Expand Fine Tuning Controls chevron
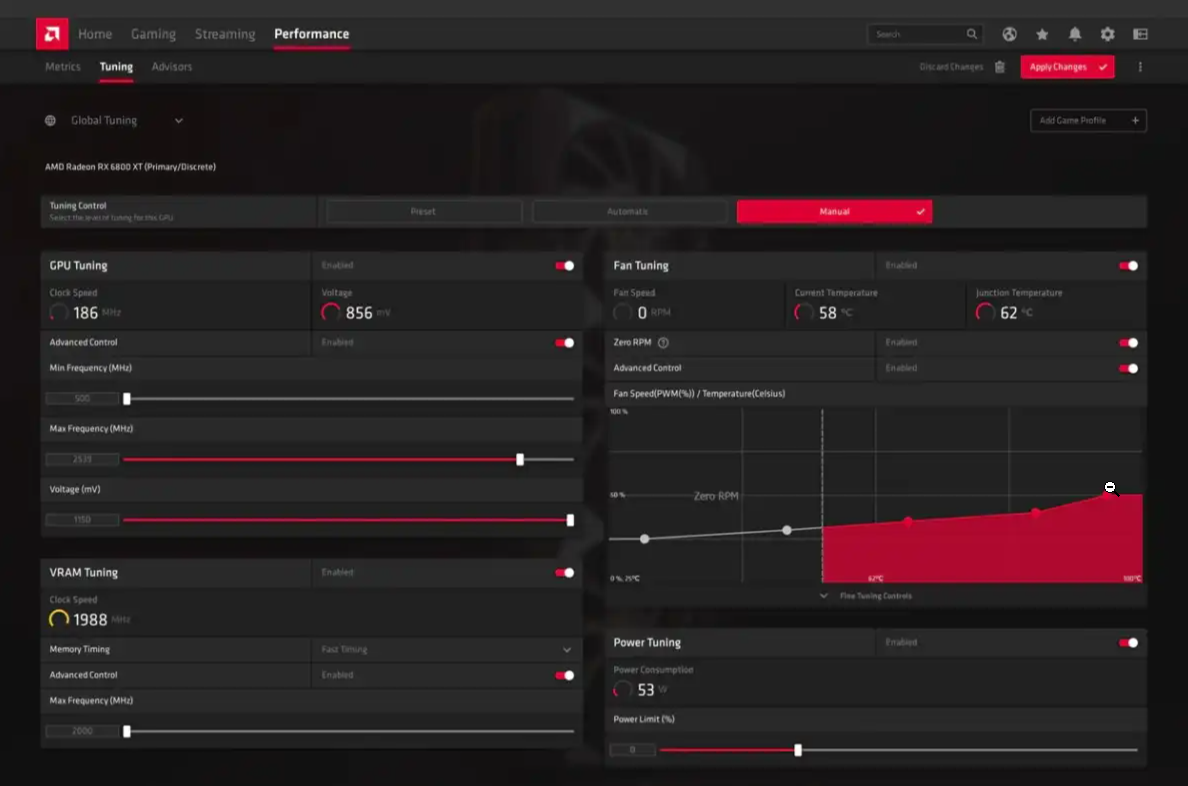Screen dimensions: 1188x786 824,596
